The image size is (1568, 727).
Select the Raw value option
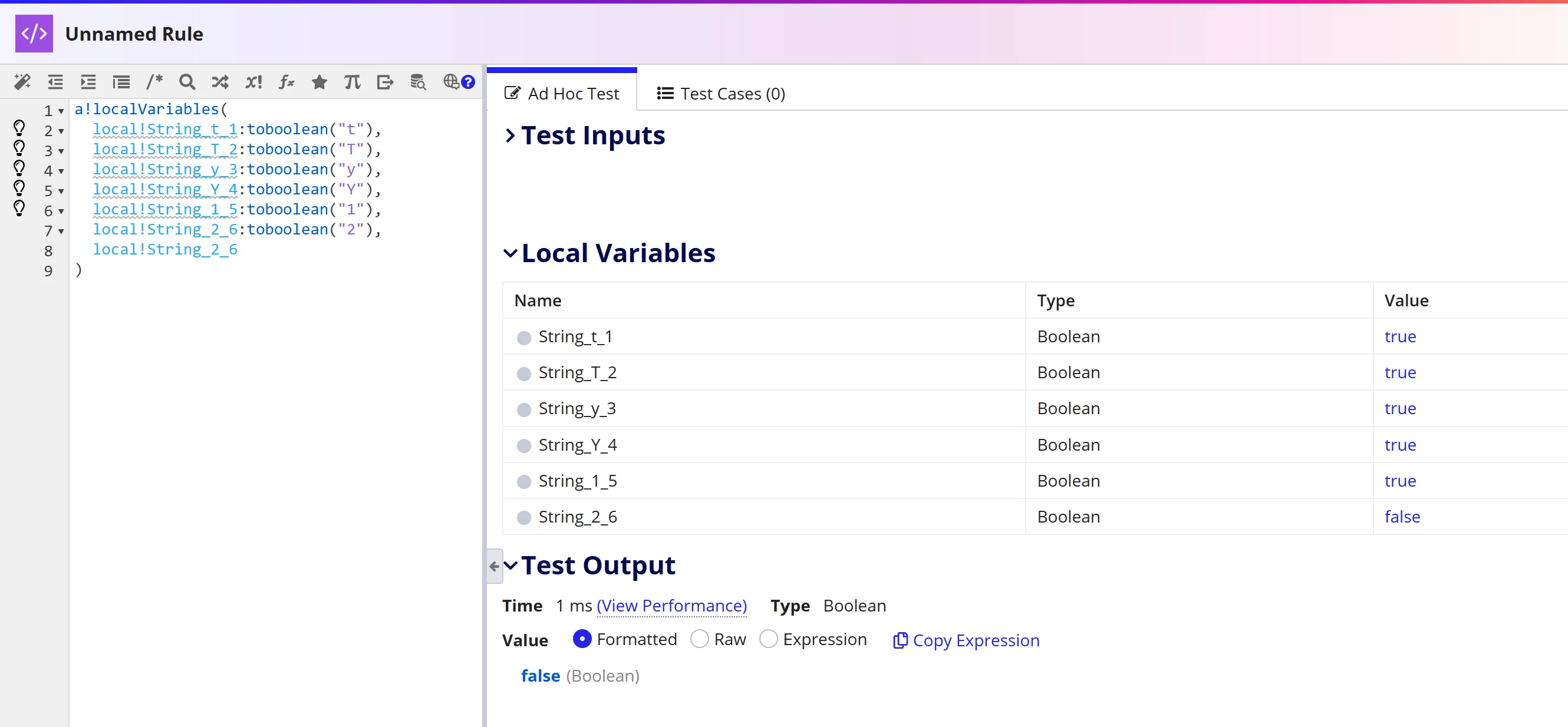click(699, 638)
